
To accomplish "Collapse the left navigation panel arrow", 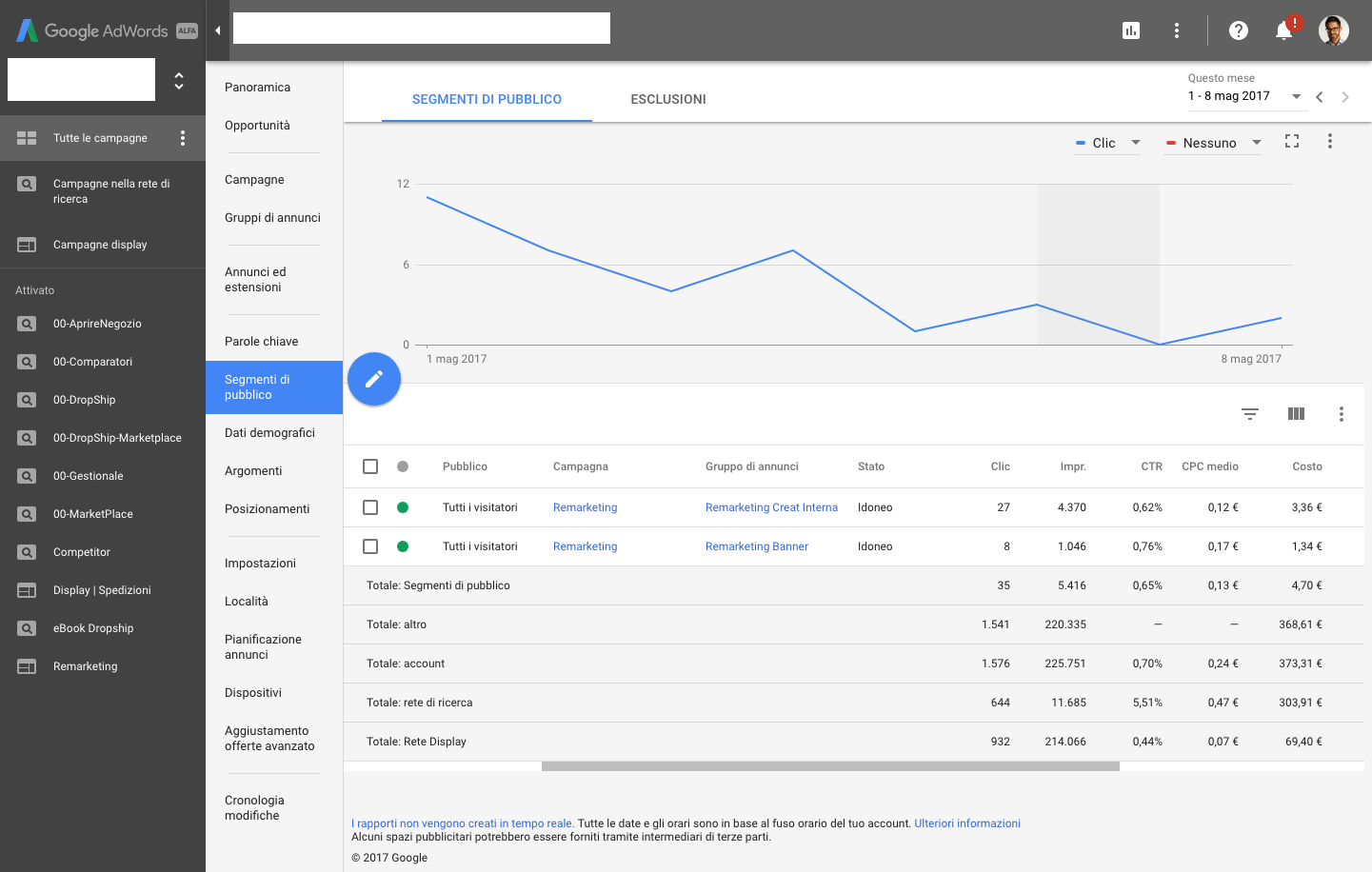I will click(218, 30).
